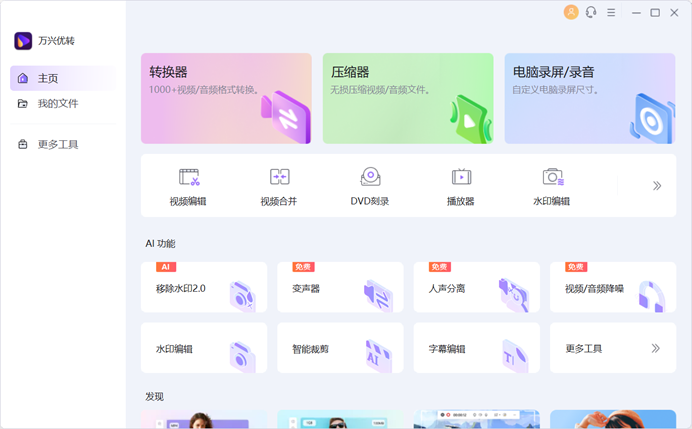Select the DVD刻录 disc icon

click(370, 177)
